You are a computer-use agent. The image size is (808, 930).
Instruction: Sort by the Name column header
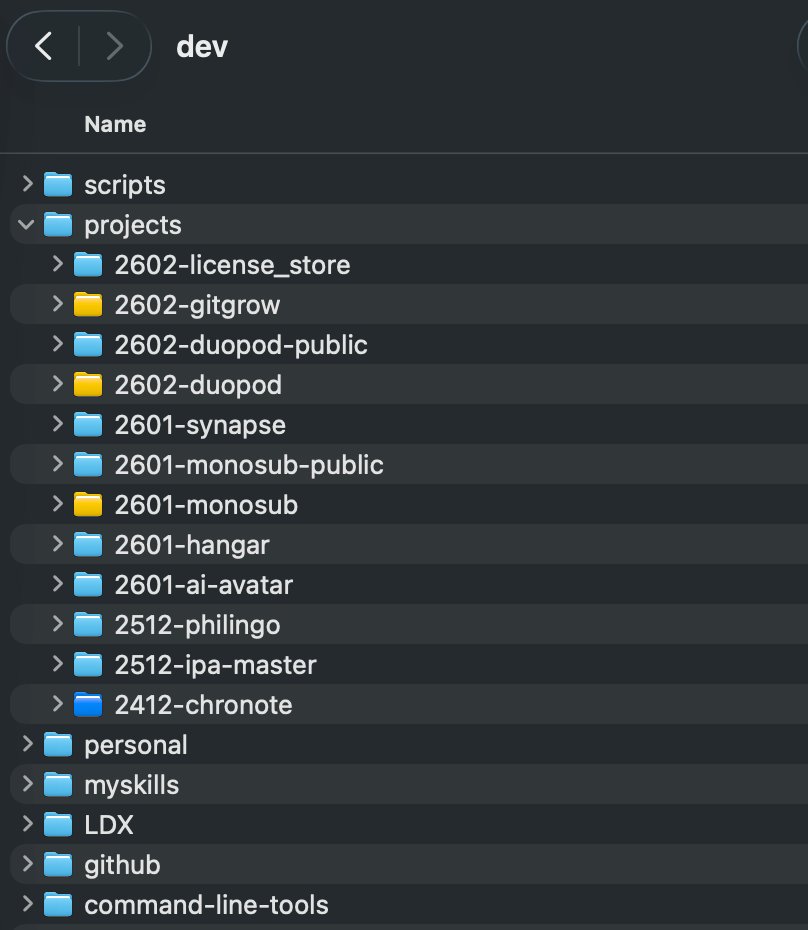coord(115,124)
